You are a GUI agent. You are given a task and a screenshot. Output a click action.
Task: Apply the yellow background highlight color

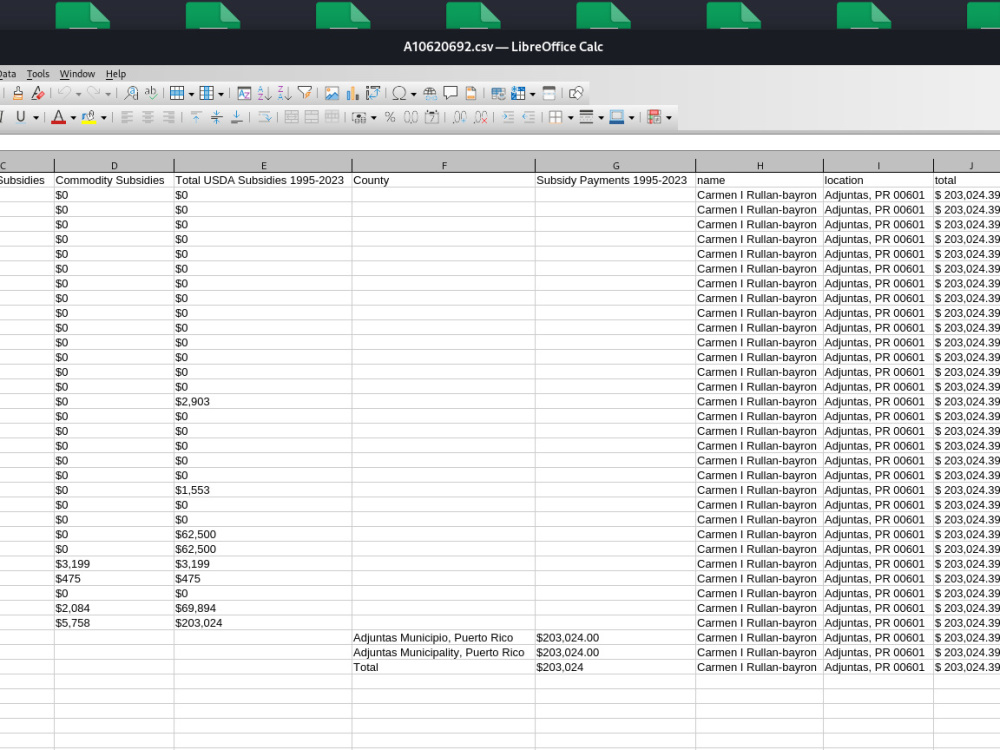89,117
